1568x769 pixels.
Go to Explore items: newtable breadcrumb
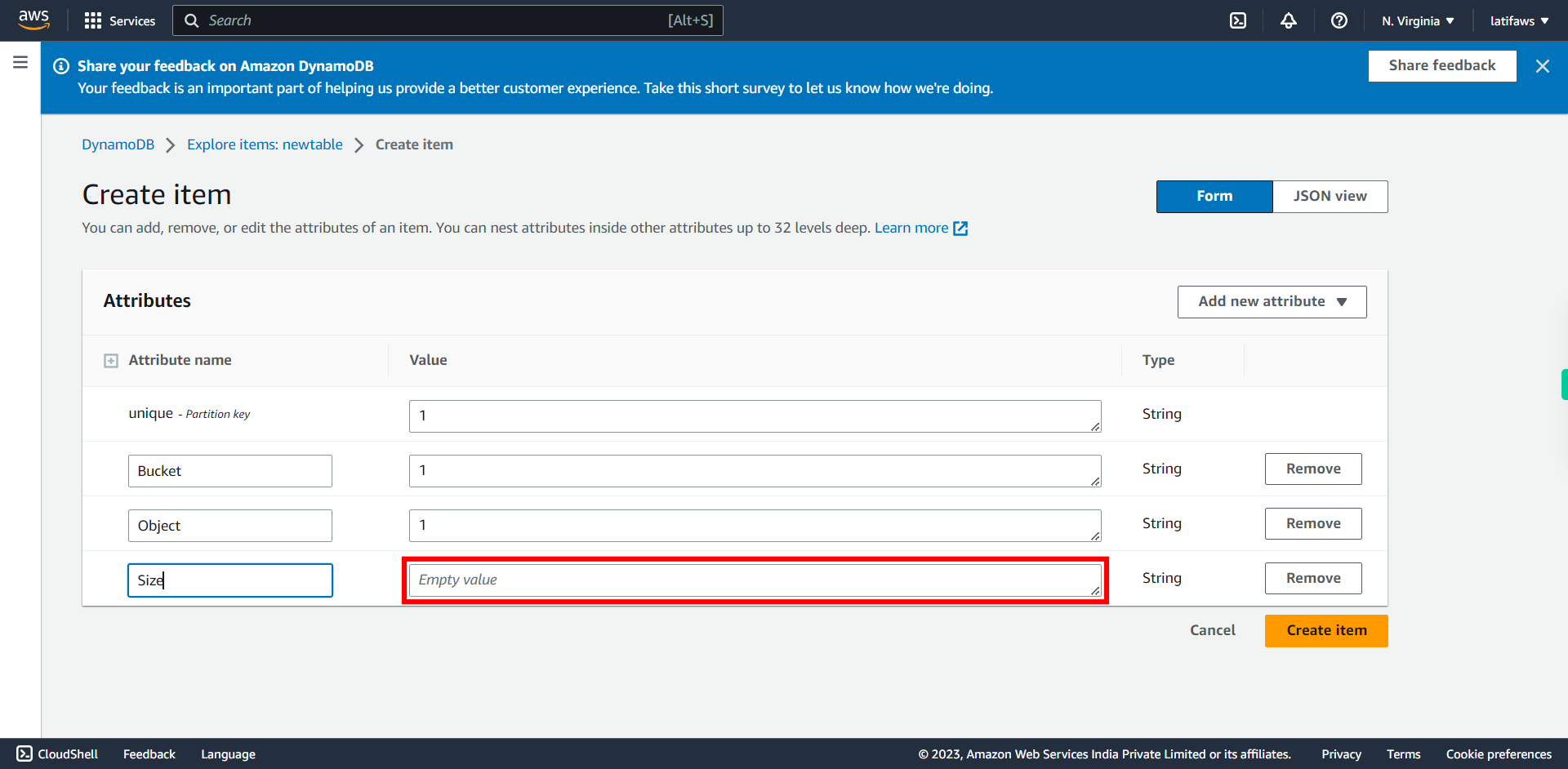pyautogui.click(x=265, y=144)
